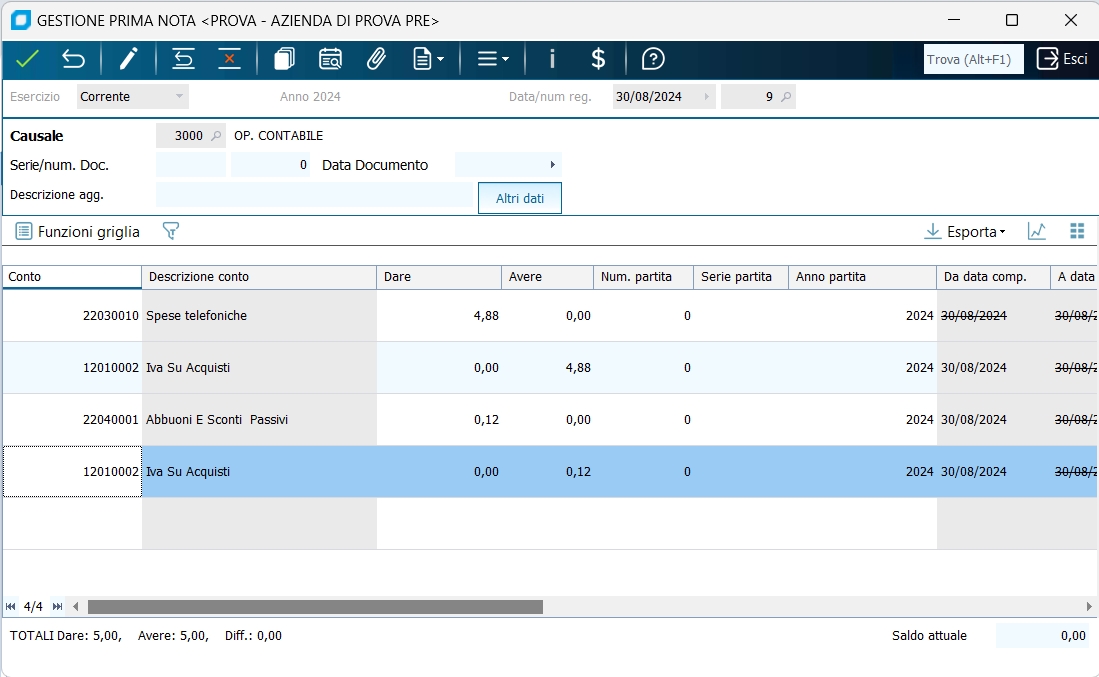The width and height of the screenshot is (1099, 677).
Task: Click the green checkmark confirm icon
Action: pos(27,59)
